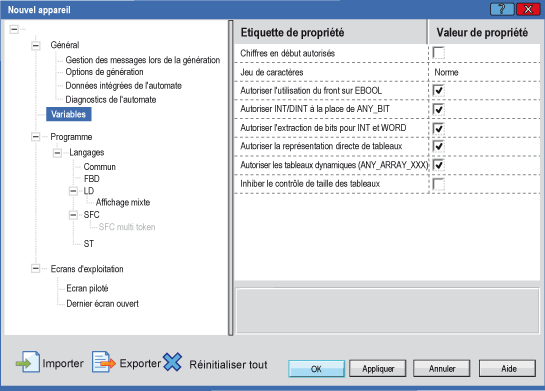Click the SFC tree label
545x391 pixels.
coord(91,215)
